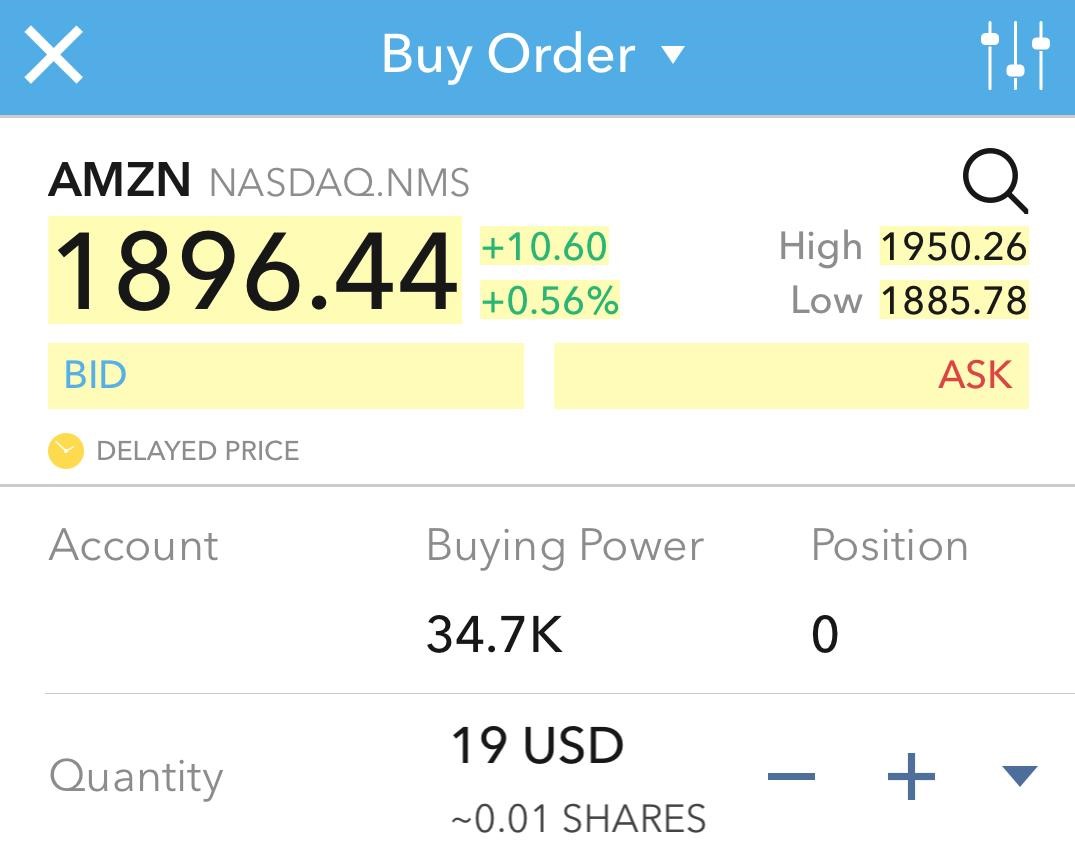Tap the 1896.44 last price
The image size is (1075, 857).
(255, 271)
